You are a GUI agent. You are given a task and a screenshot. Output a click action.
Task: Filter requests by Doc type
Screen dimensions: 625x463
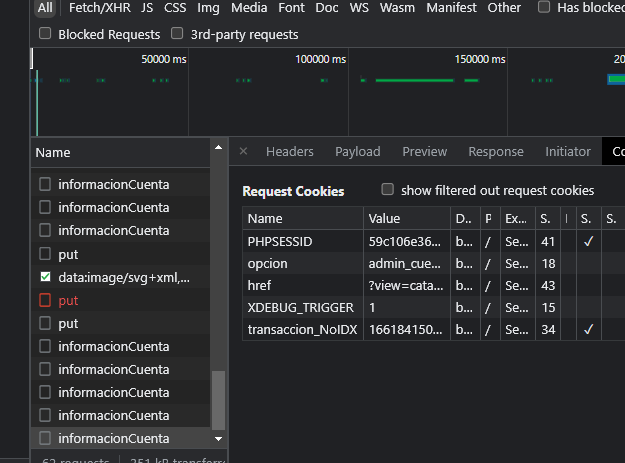(327, 8)
